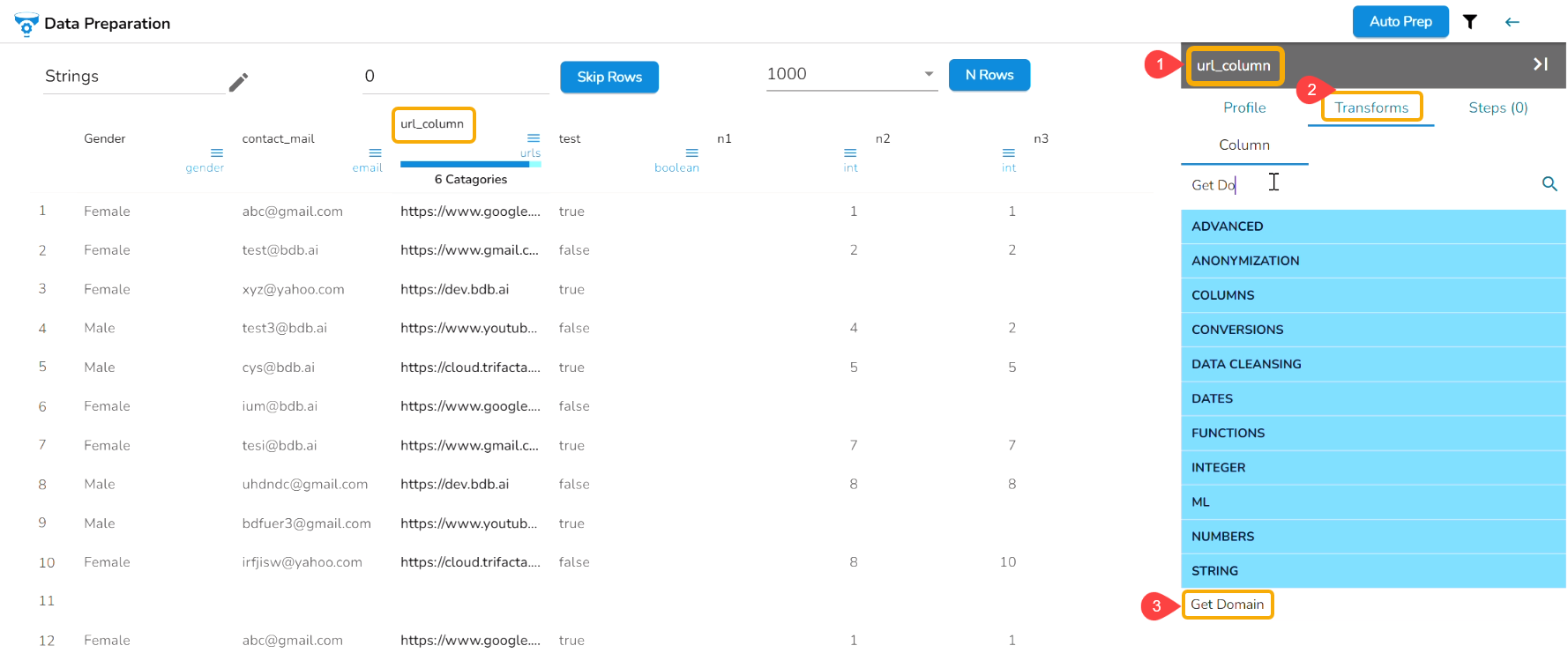Open test column menu icon

[x=691, y=152]
